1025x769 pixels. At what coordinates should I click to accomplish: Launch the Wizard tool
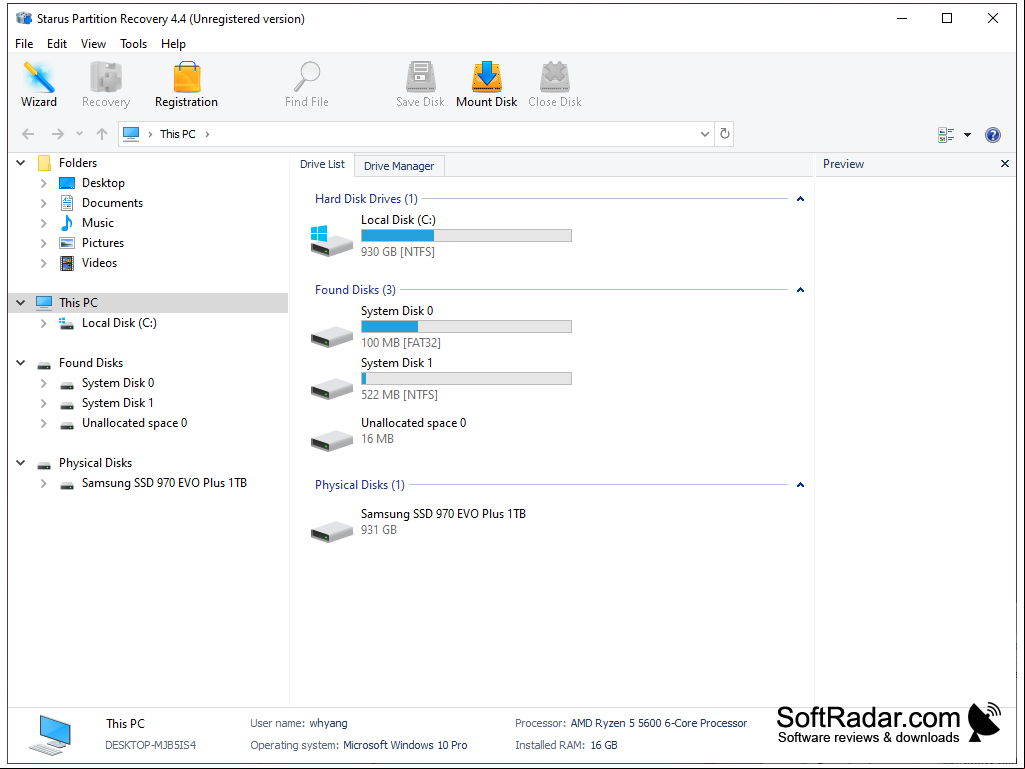pos(39,84)
